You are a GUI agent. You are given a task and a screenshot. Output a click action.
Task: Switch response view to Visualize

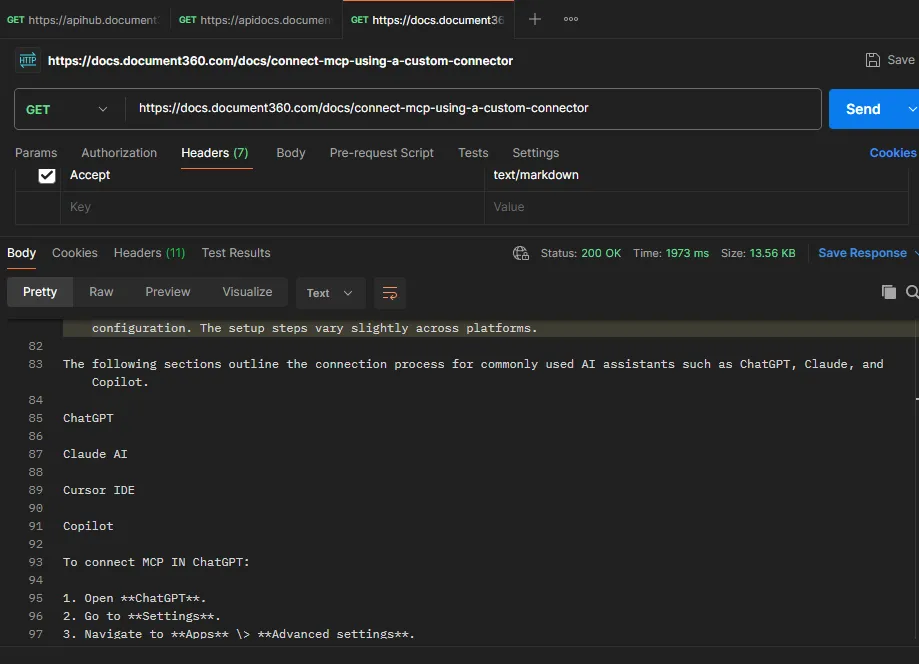tap(247, 292)
